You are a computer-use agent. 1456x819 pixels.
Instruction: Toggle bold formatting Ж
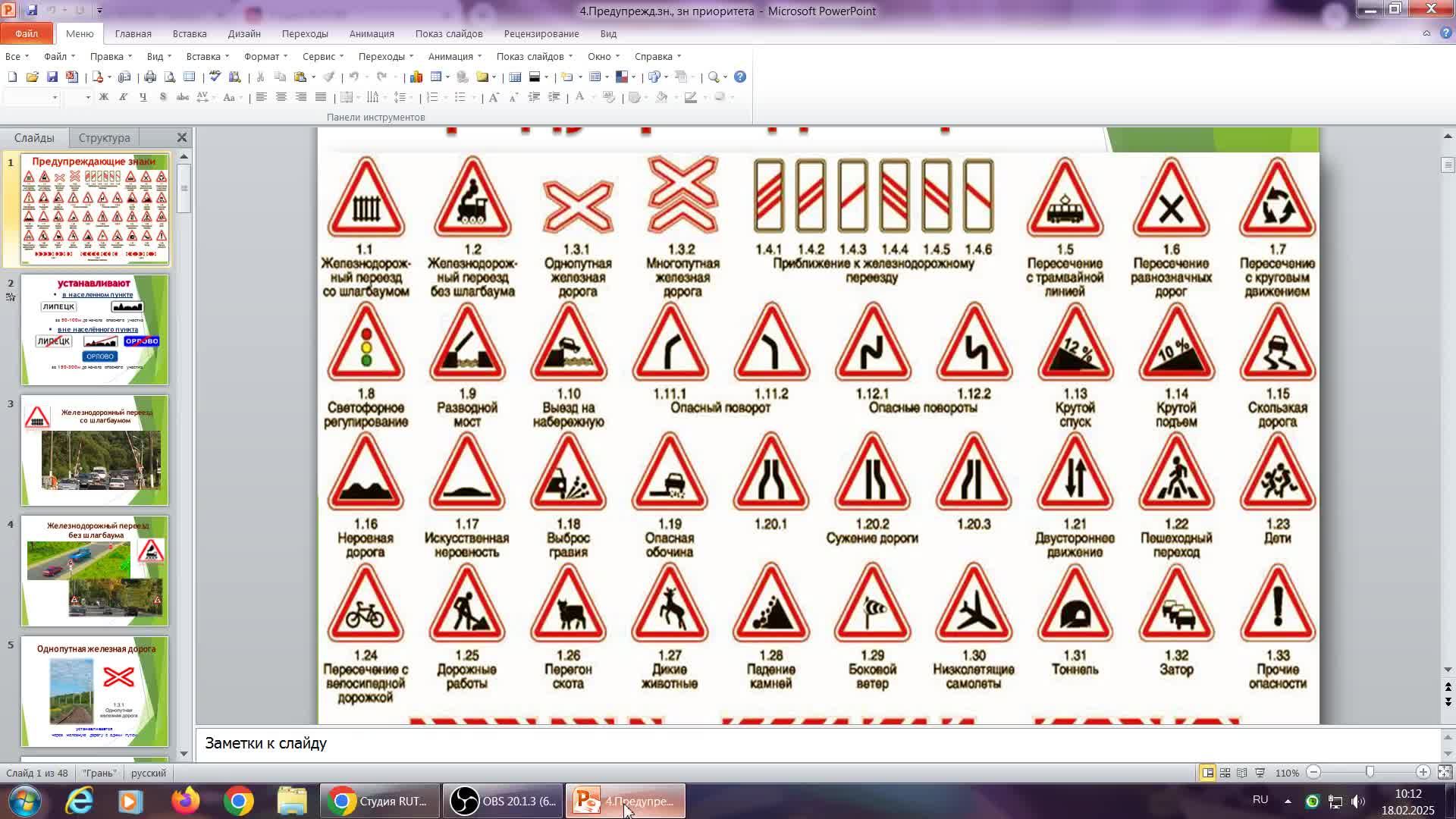tap(104, 97)
